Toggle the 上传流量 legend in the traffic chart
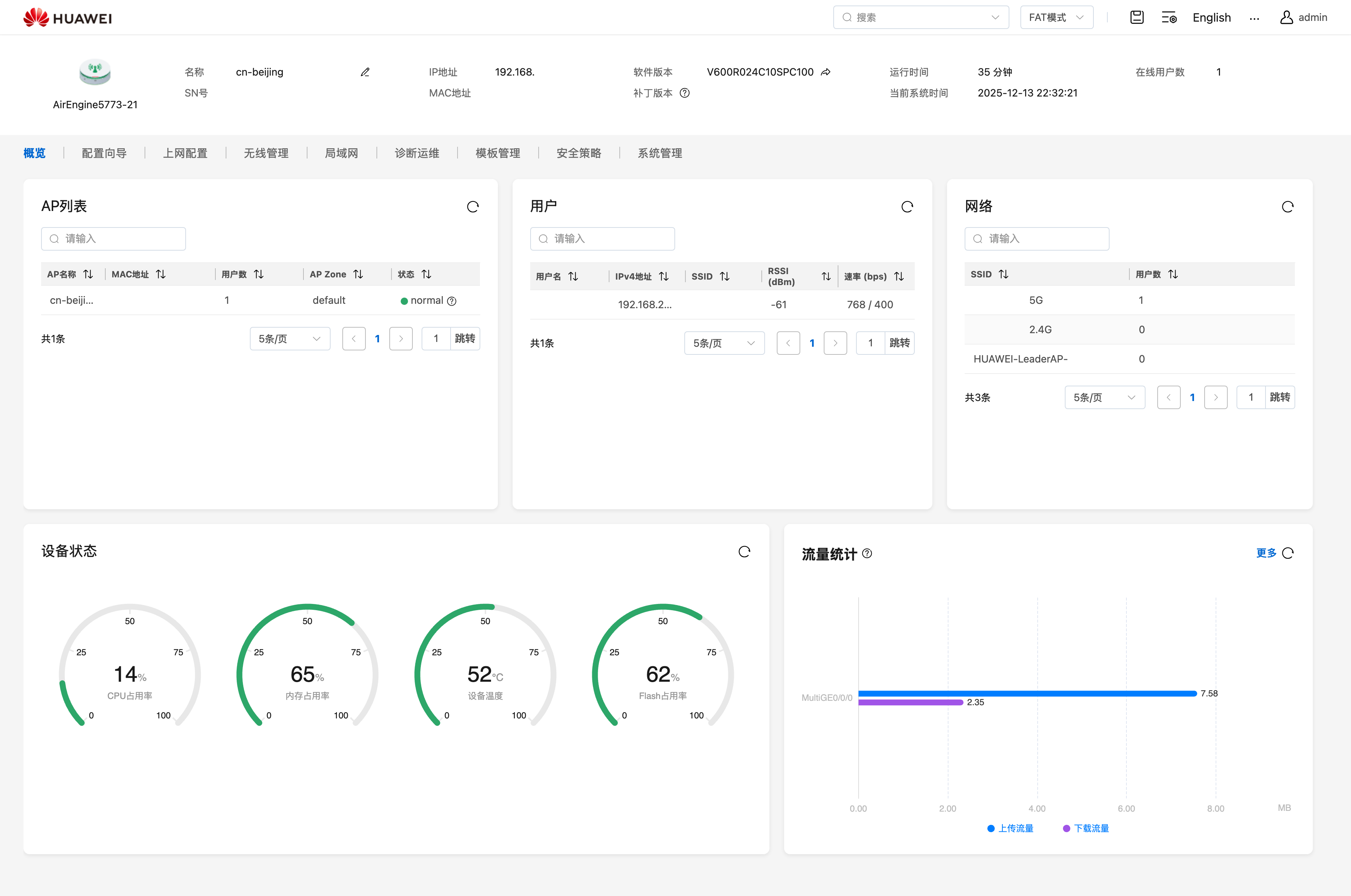This screenshot has height=896, width=1351. [1010, 828]
